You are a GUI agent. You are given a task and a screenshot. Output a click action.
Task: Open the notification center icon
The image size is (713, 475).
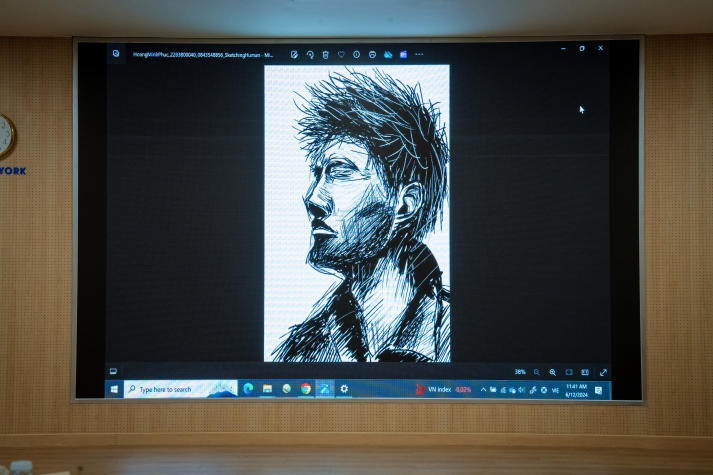point(598,390)
